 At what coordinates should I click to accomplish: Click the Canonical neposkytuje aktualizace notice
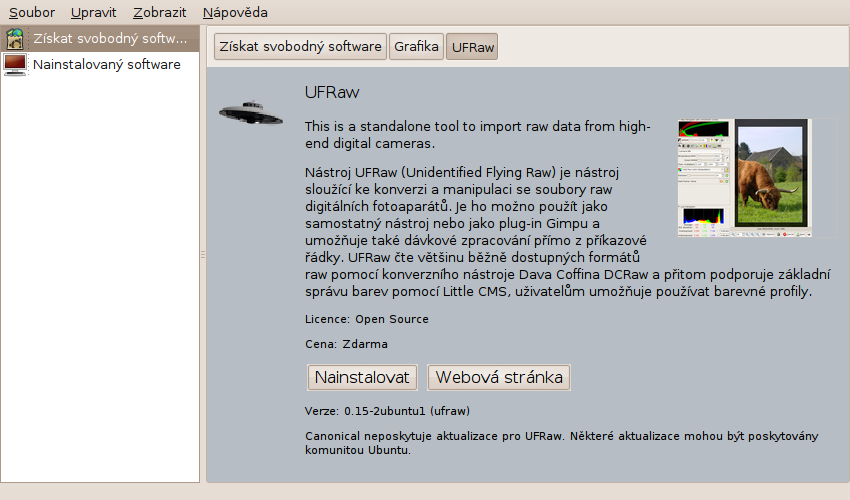561,443
